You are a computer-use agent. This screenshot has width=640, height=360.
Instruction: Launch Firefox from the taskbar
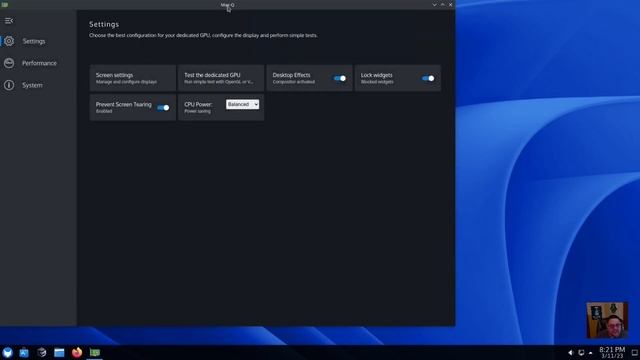pyautogui.click(x=77, y=352)
